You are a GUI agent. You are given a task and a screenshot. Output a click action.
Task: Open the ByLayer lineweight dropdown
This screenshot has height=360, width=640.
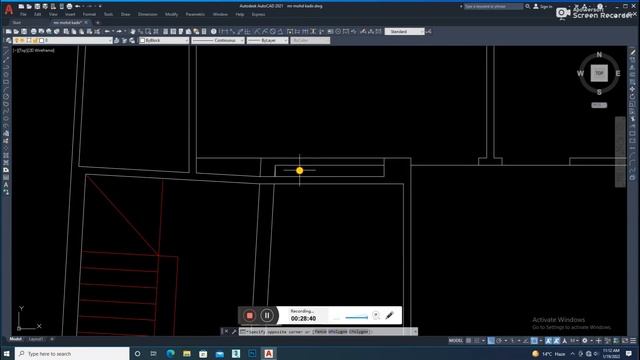tap(267, 40)
